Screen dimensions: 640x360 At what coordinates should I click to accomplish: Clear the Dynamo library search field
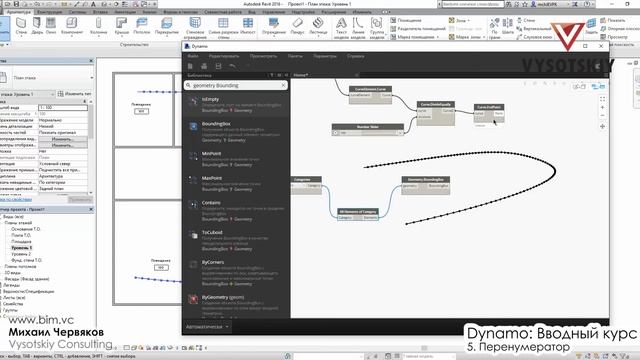coord(283,85)
